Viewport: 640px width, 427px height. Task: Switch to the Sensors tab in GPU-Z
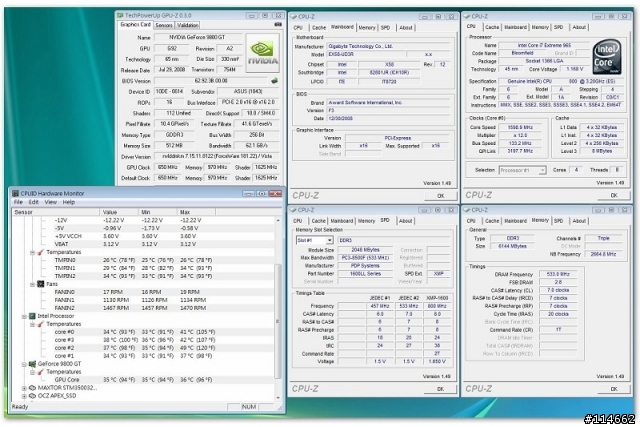(164, 25)
